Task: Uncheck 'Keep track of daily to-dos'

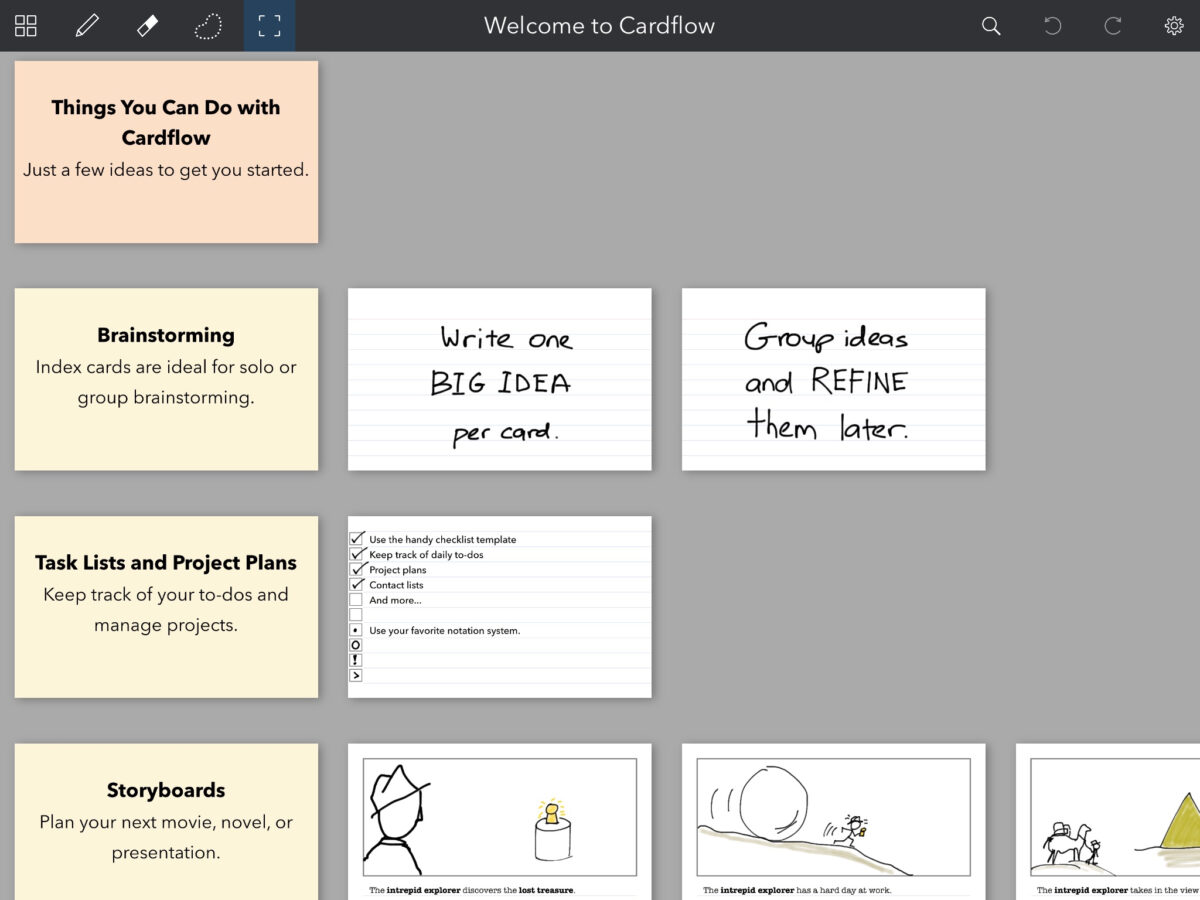Action: click(357, 554)
